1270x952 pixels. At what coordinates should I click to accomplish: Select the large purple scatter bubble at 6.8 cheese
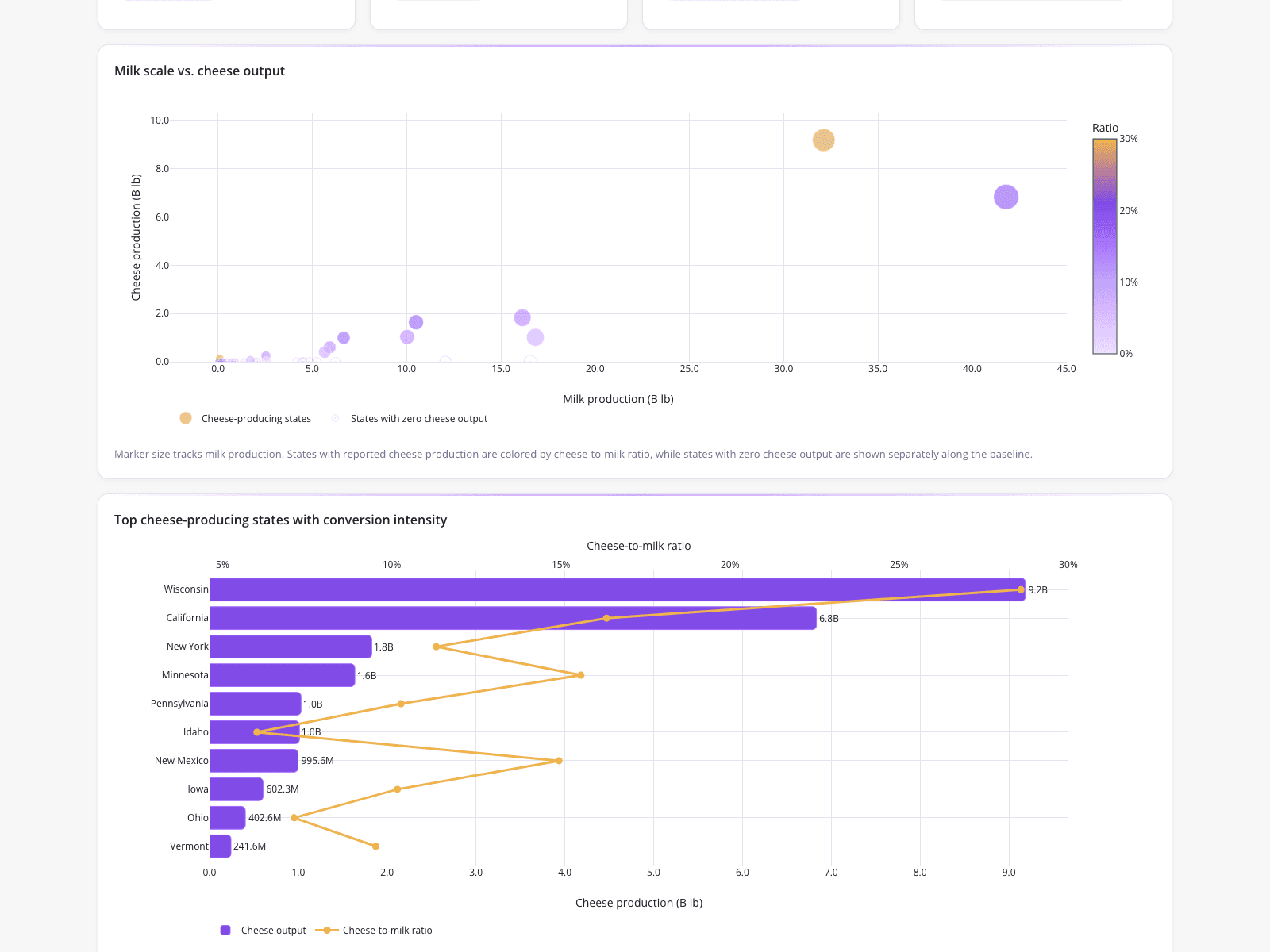coord(1006,197)
